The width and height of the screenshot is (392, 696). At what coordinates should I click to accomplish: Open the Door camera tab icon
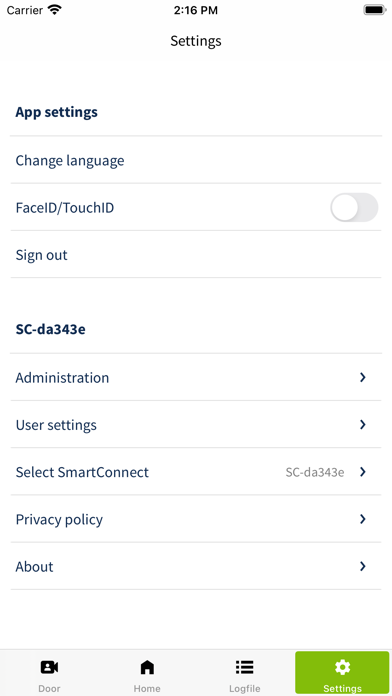coord(49,667)
